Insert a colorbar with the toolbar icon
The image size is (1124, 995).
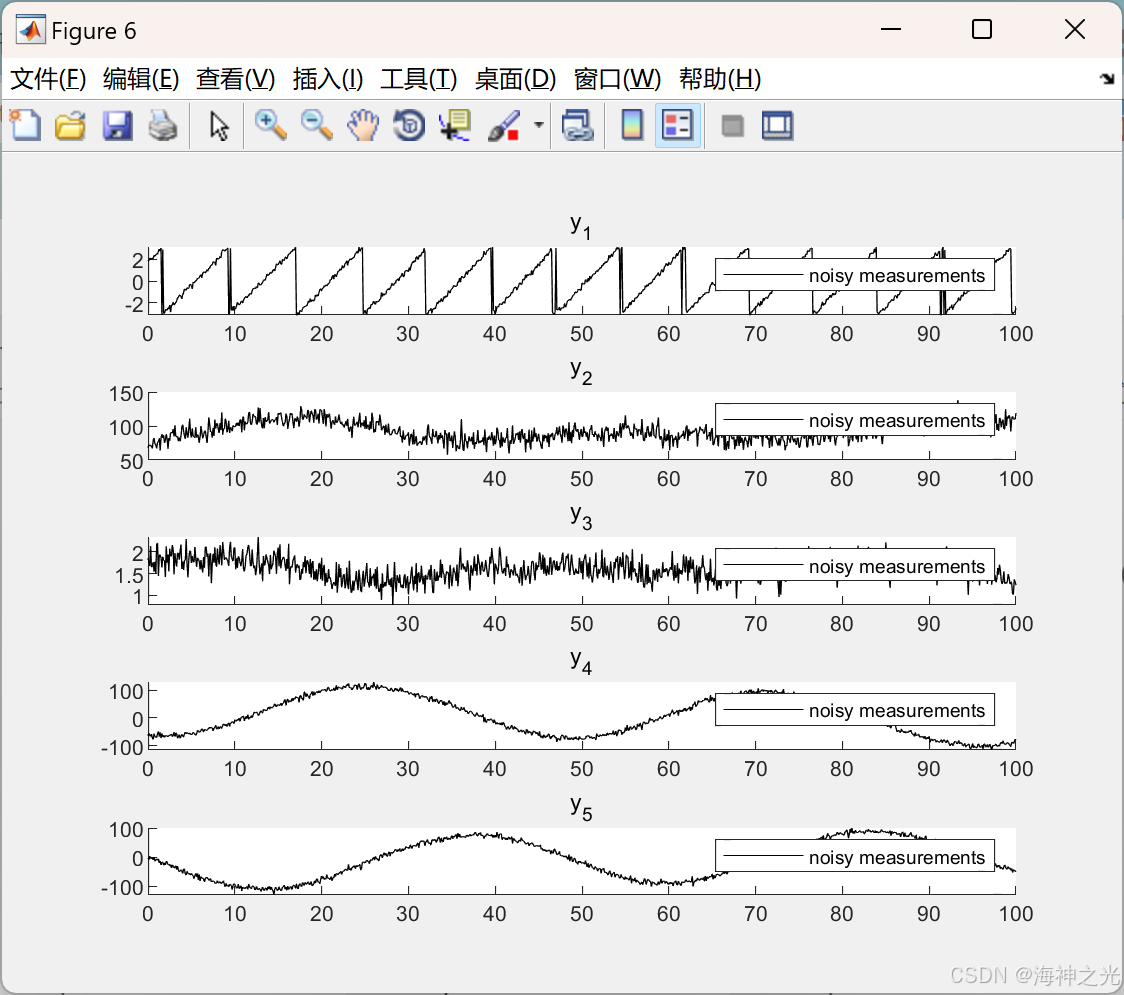point(632,125)
